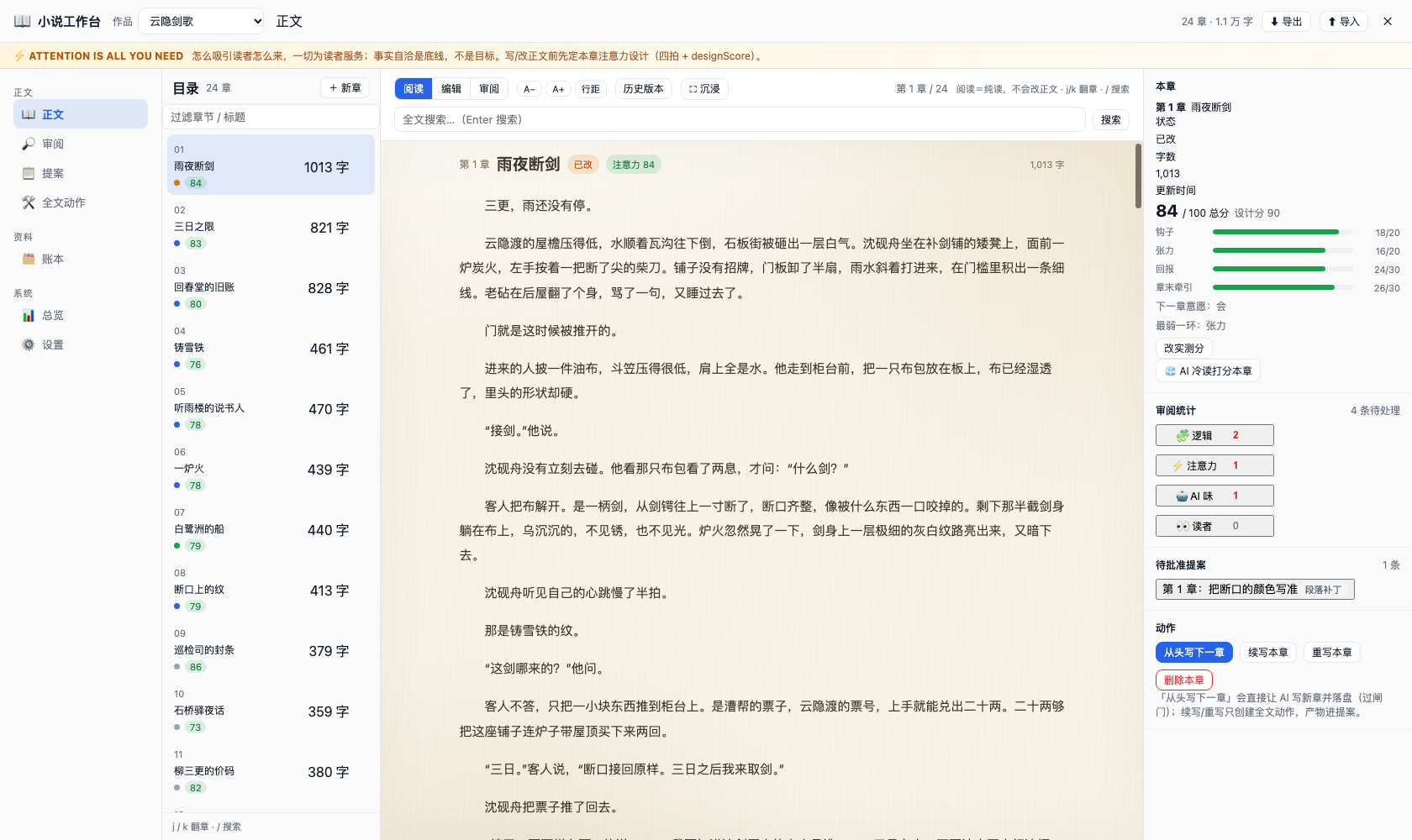
Task: Open chapter 02 三日之限
Action: (x=271, y=227)
